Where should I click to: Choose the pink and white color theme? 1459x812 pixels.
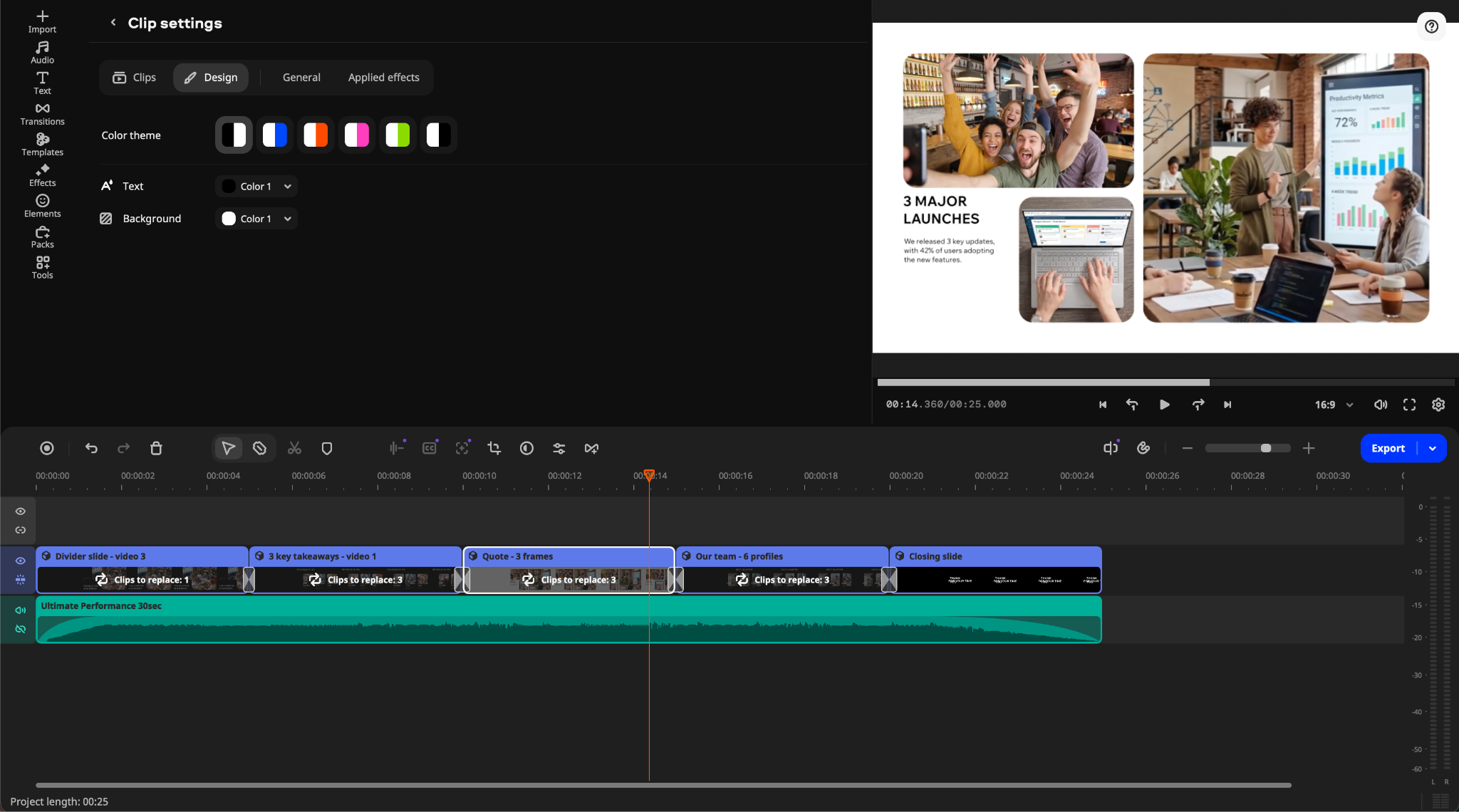click(357, 135)
